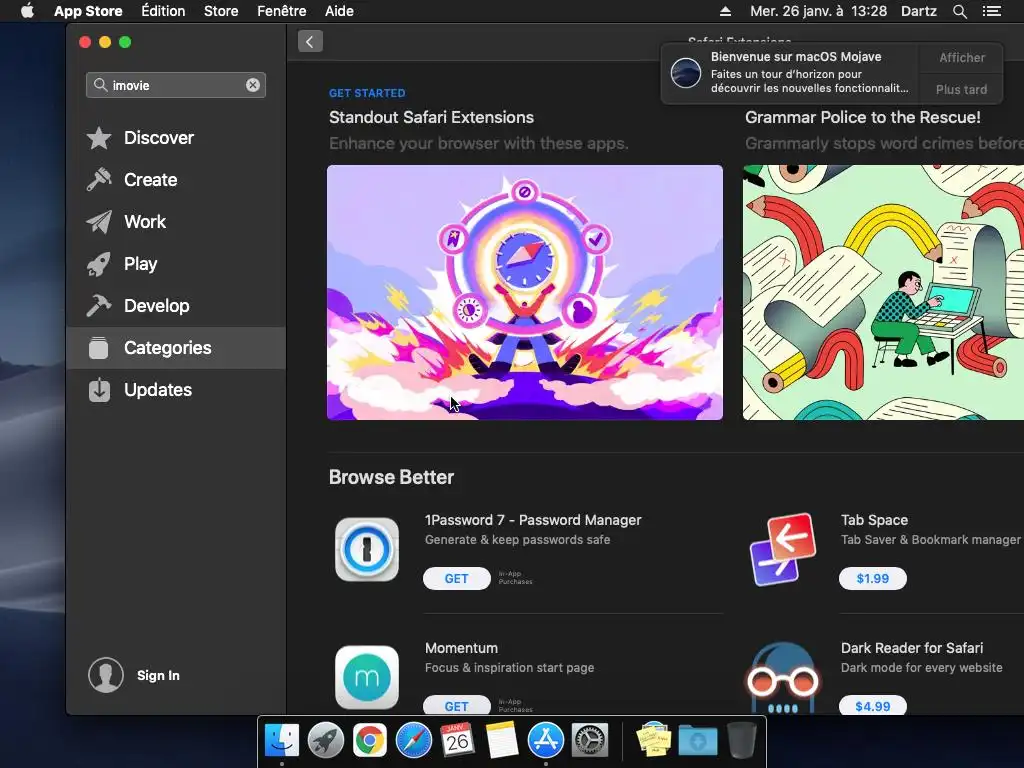The height and width of the screenshot is (768, 1024).
Task: Open the Apple menu
Action: coord(27,11)
